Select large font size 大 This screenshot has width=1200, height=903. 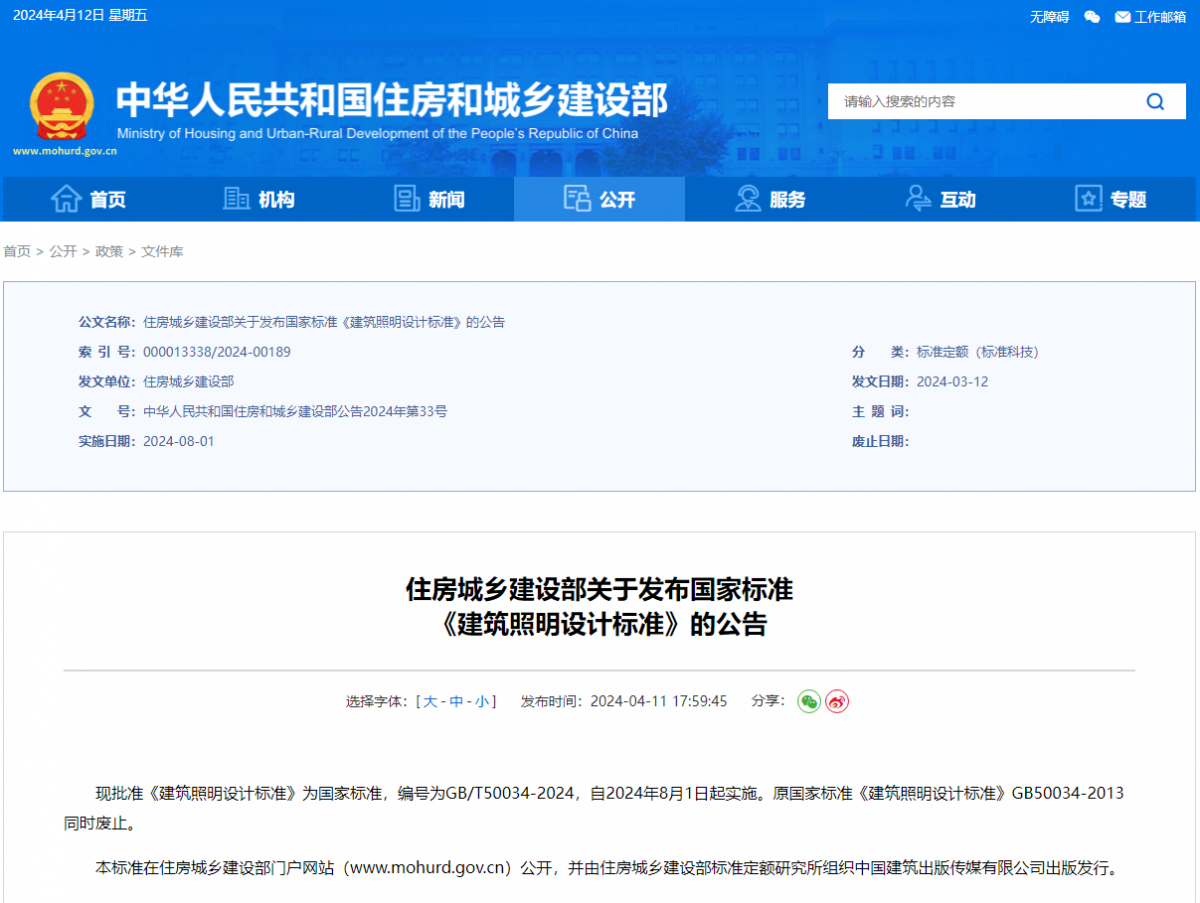pyautogui.click(x=430, y=701)
